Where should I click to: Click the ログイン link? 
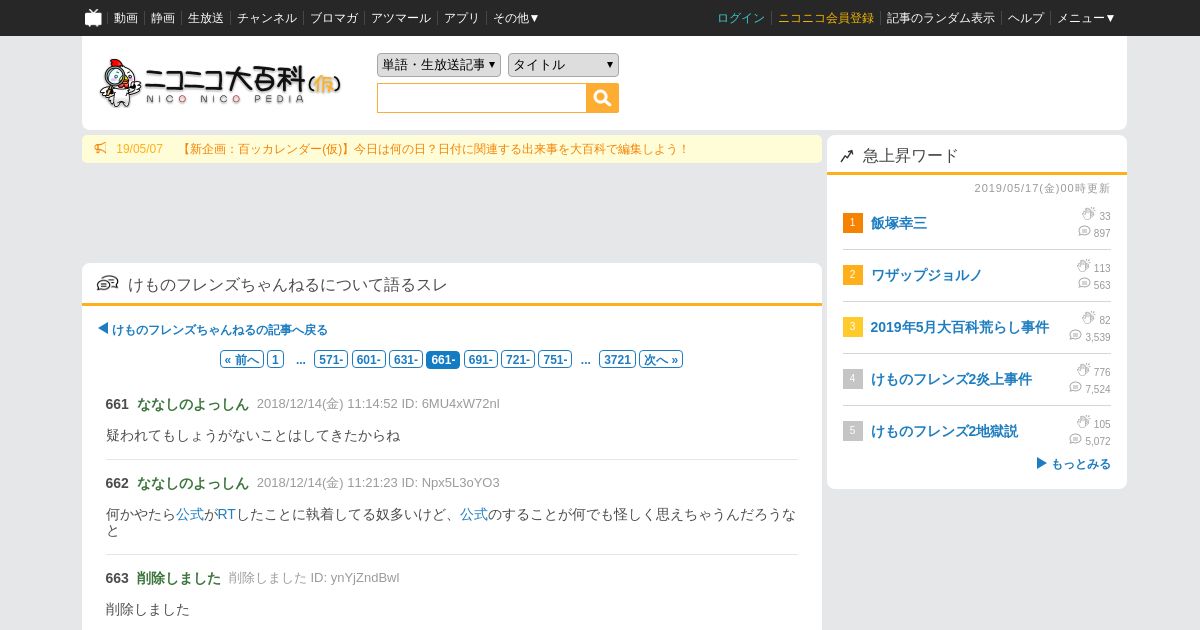tap(741, 18)
